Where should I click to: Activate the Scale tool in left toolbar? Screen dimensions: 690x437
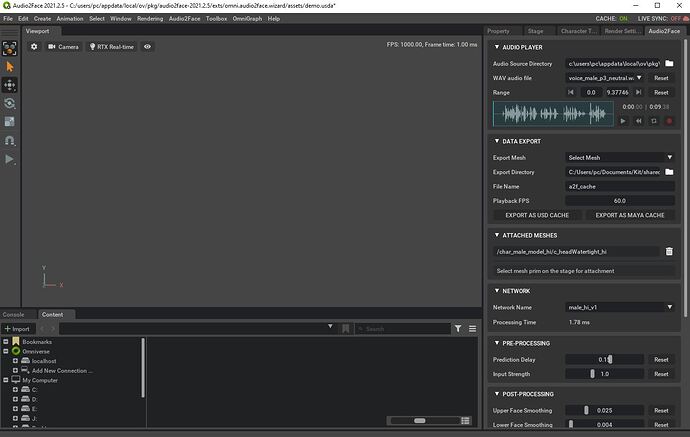pyautogui.click(x=10, y=122)
